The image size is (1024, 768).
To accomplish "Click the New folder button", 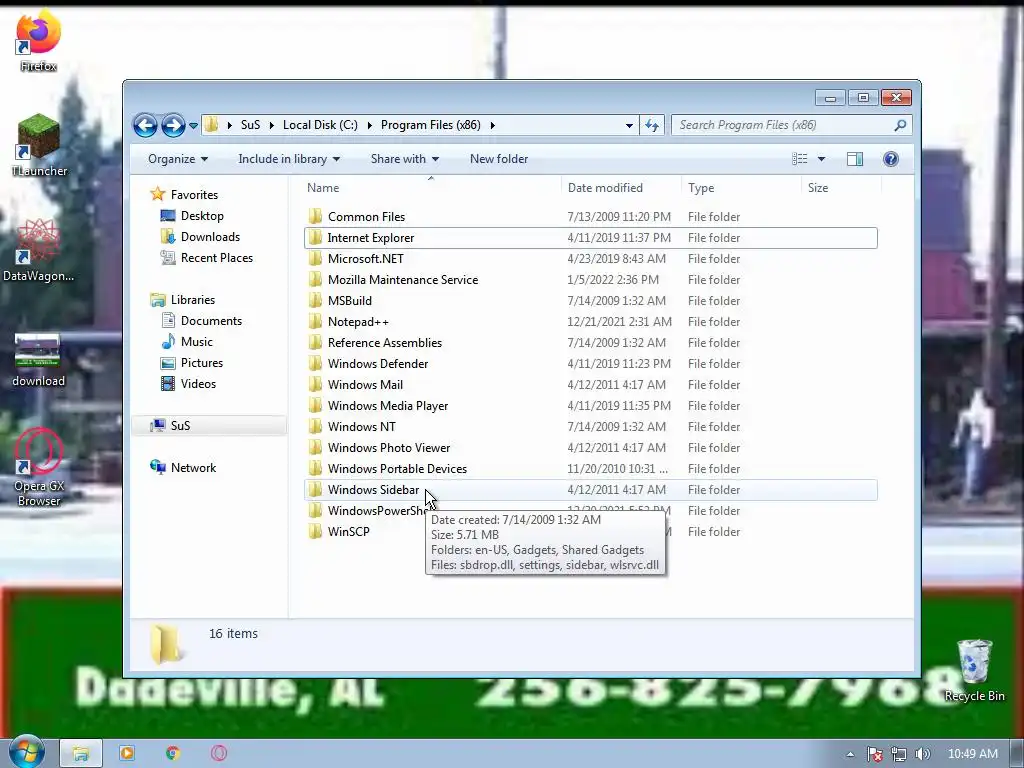I will point(499,159).
